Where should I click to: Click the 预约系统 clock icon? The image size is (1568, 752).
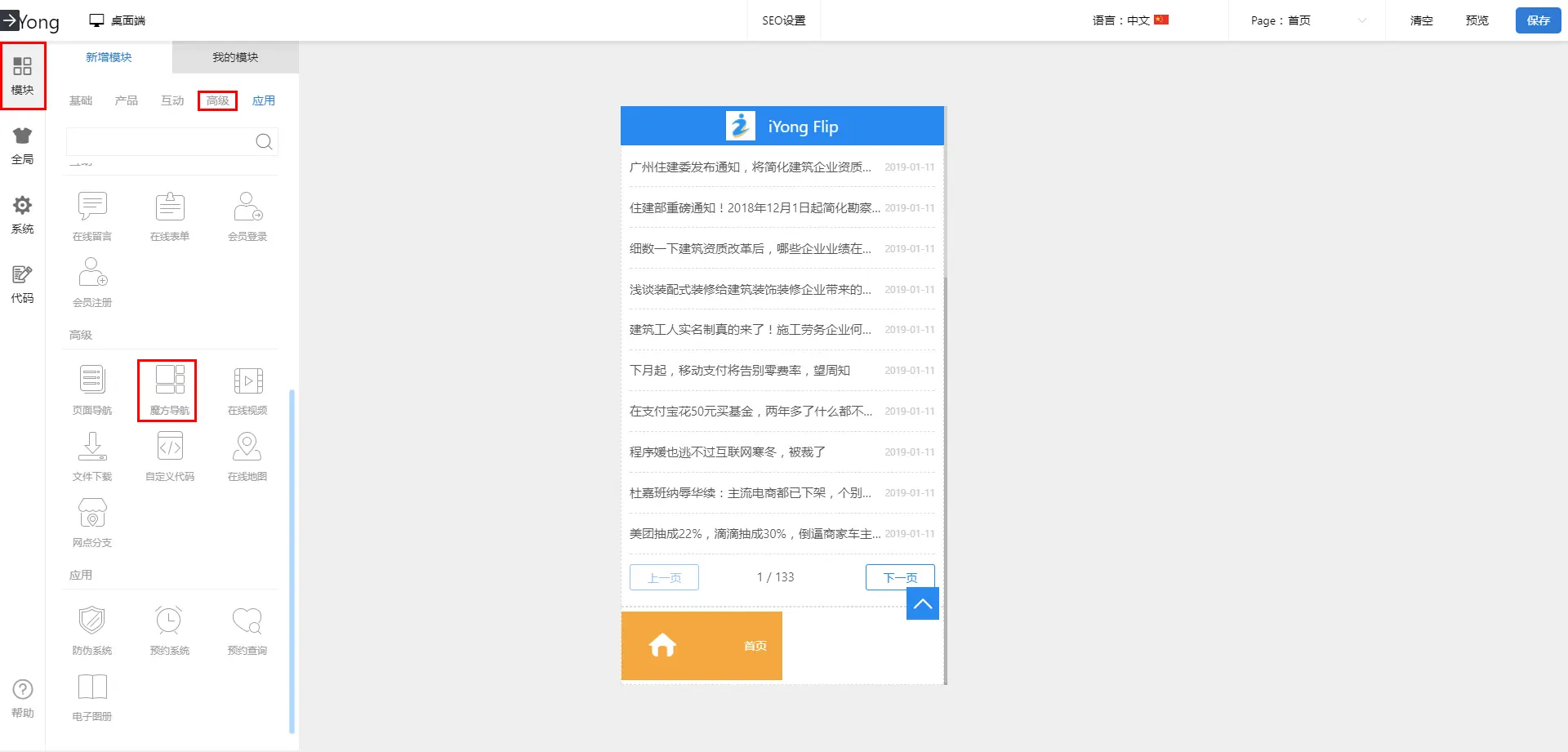pos(169,621)
